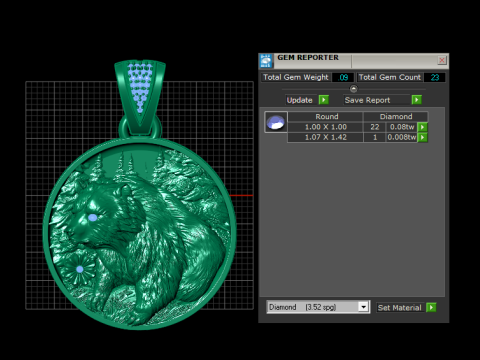Click the Total Gem Count label
Image resolution: width=480 pixels, height=360 pixels.
point(390,77)
